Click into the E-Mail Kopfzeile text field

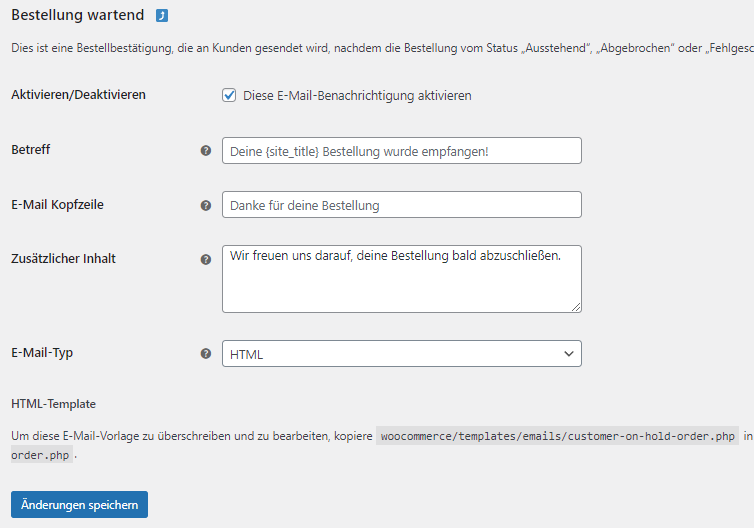(402, 204)
